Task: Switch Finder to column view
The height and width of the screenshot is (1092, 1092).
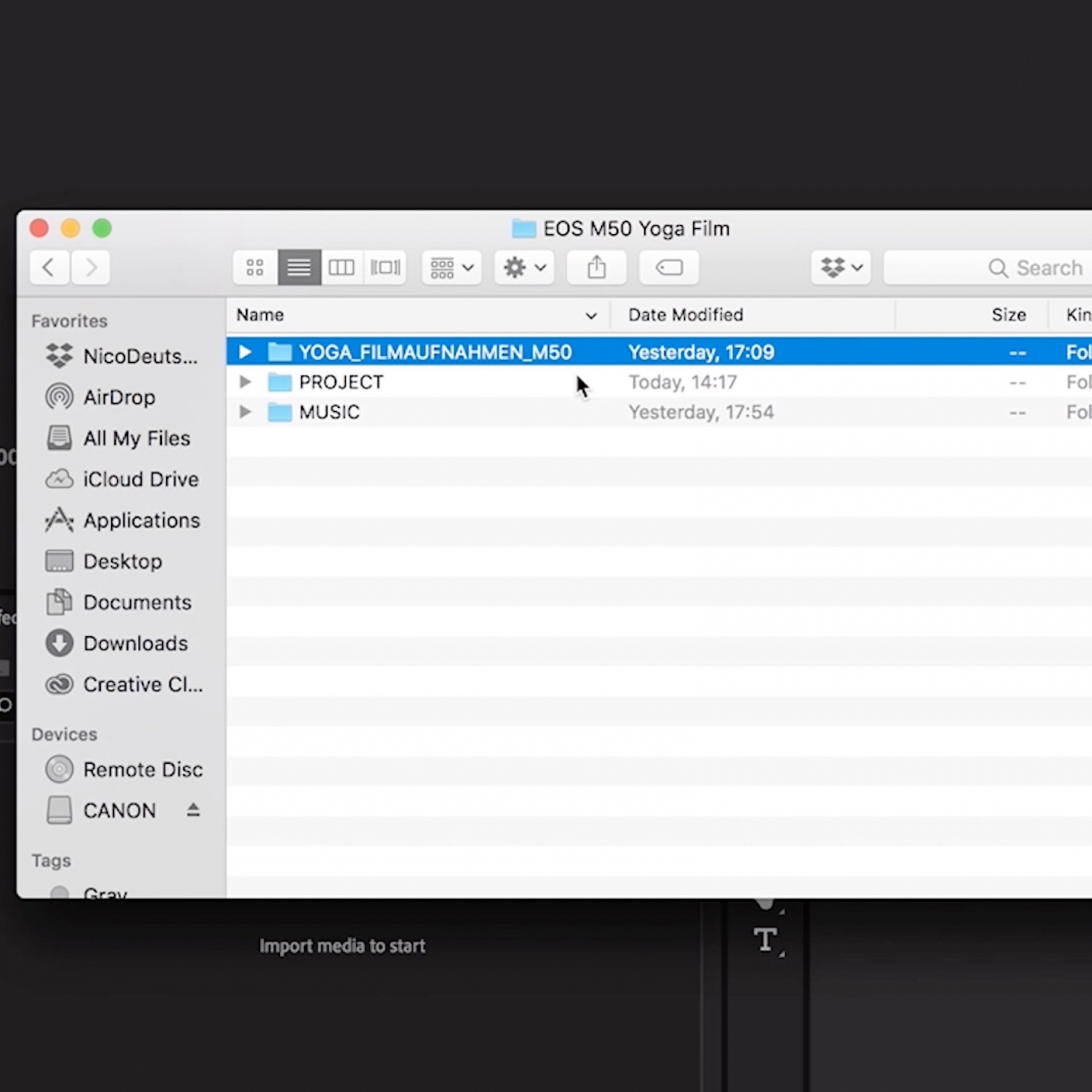Action: (x=342, y=267)
